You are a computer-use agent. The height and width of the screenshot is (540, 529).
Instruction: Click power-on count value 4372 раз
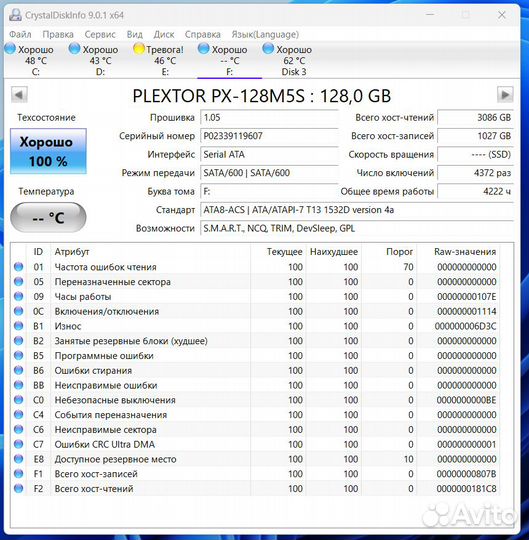tap(475, 173)
